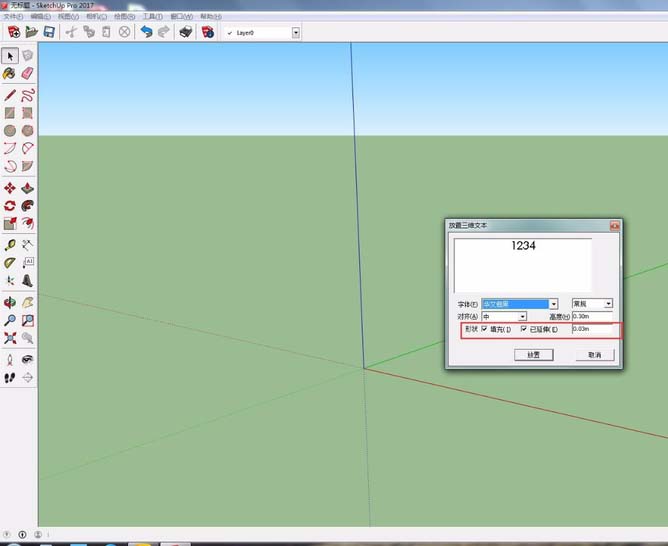Click the Zoom Extents tool
The height and width of the screenshot is (546, 668).
click(10, 338)
